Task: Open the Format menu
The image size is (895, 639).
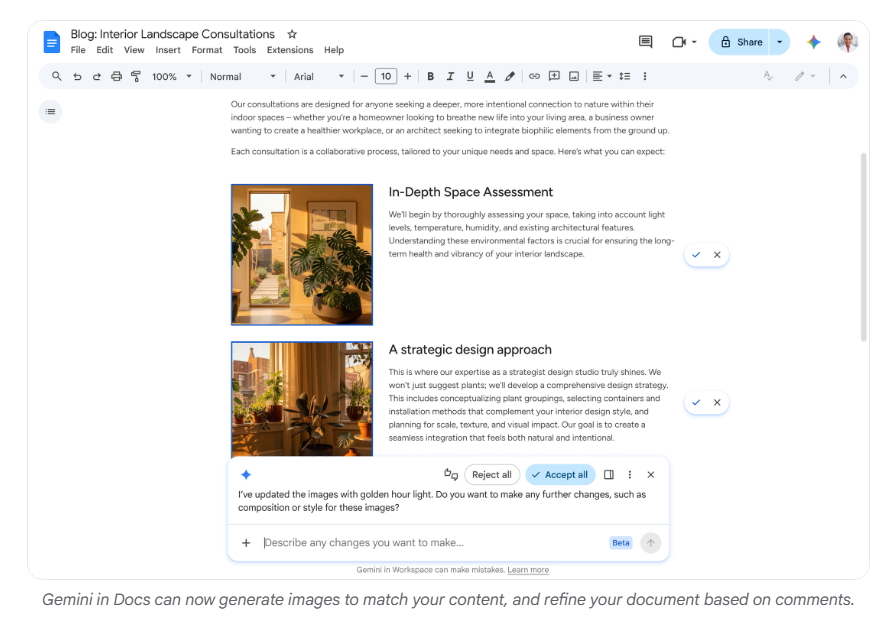Action: (x=207, y=50)
